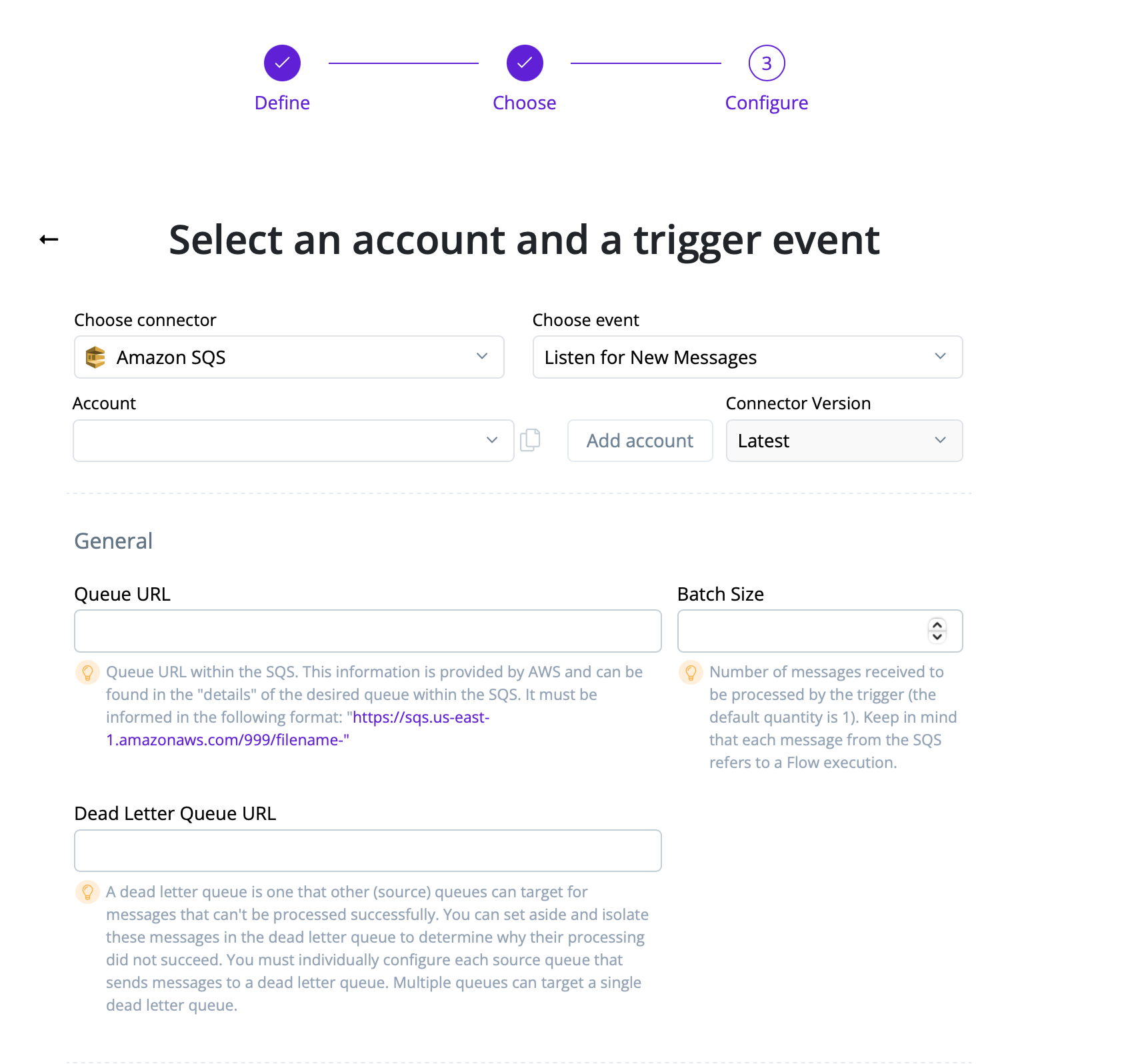Screen dimensions: 1128x1064
Task: Click the back arrow
Action: (x=48, y=238)
